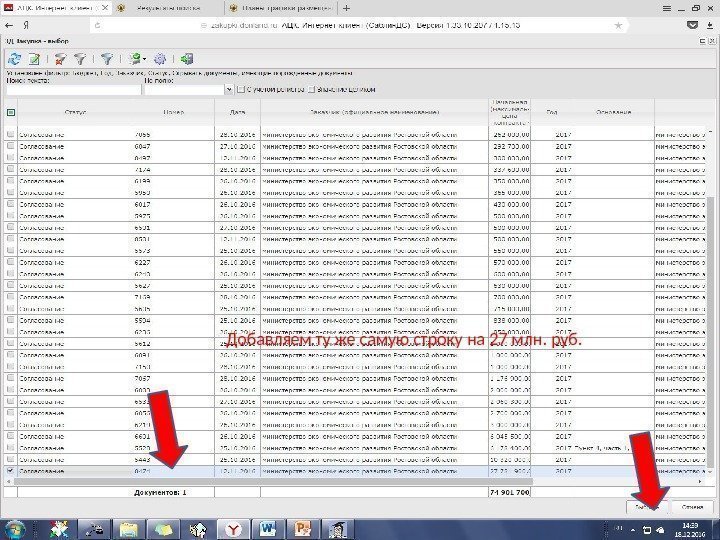Open the browser hamburger menu

pos(667,8)
